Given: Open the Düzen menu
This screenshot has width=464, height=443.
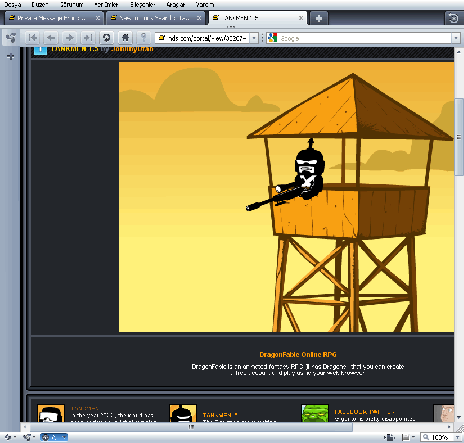Looking at the screenshot, I should [40, 4].
